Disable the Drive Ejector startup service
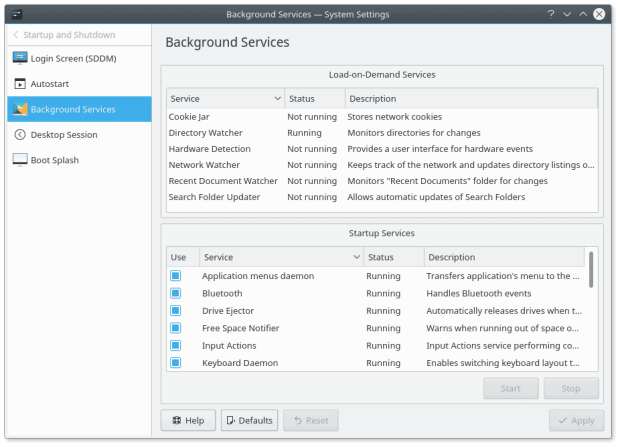This screenshot has width=620, height=447. (175, 311)
